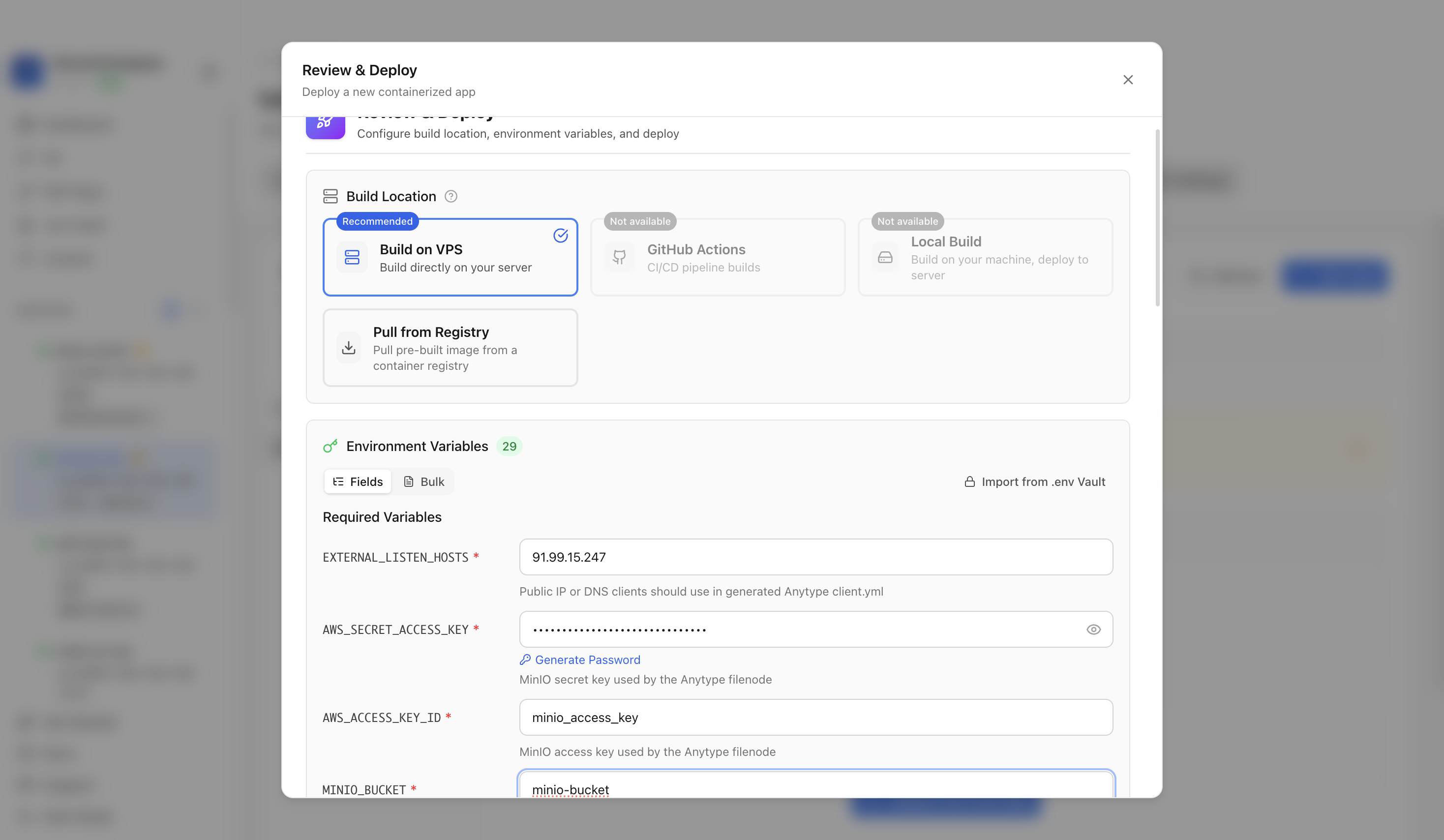Click the 29 variables count badge

coord(509,447)
